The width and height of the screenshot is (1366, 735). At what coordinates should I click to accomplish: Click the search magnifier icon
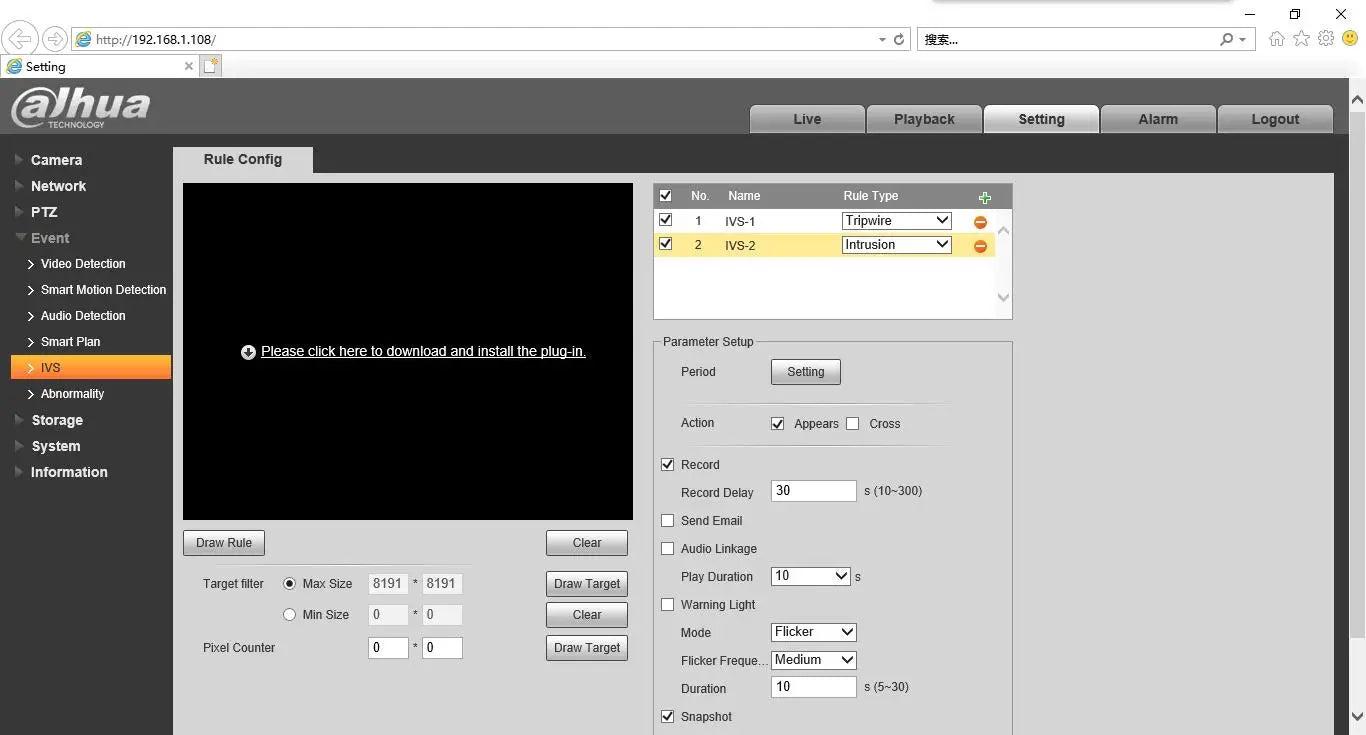point(1227,40)
